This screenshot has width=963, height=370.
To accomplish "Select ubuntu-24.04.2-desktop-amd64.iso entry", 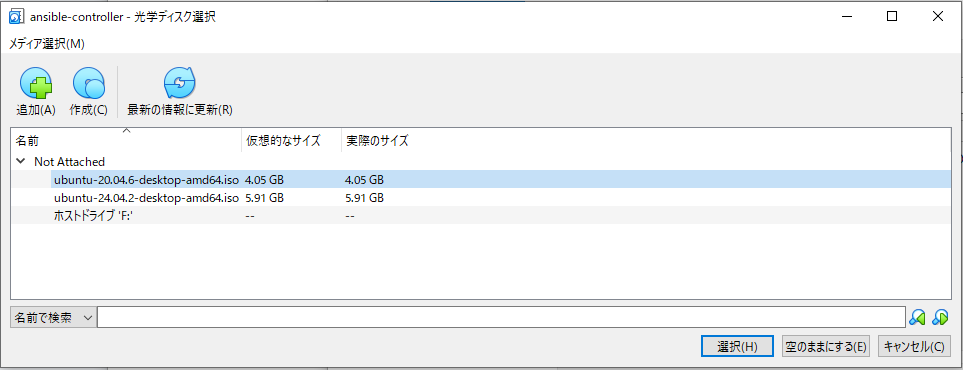I will 146,198.
